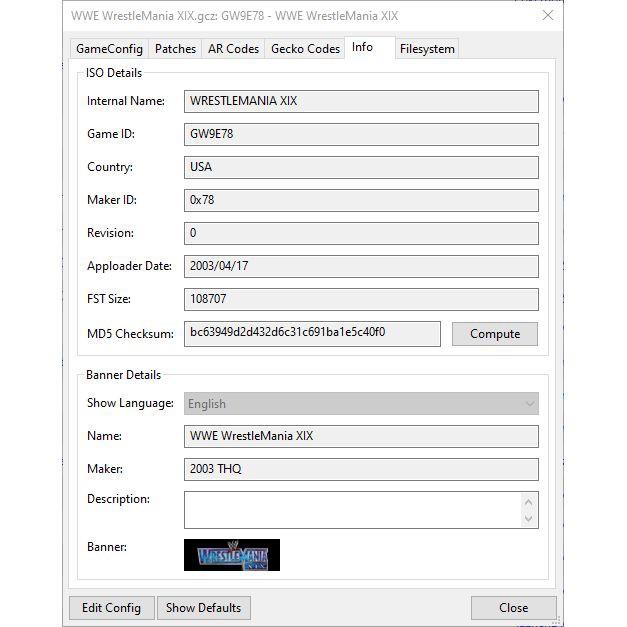The image size is (627, 627).
Task: Click Description scrollbar up arrow
Action: click(x=529, y=502)
